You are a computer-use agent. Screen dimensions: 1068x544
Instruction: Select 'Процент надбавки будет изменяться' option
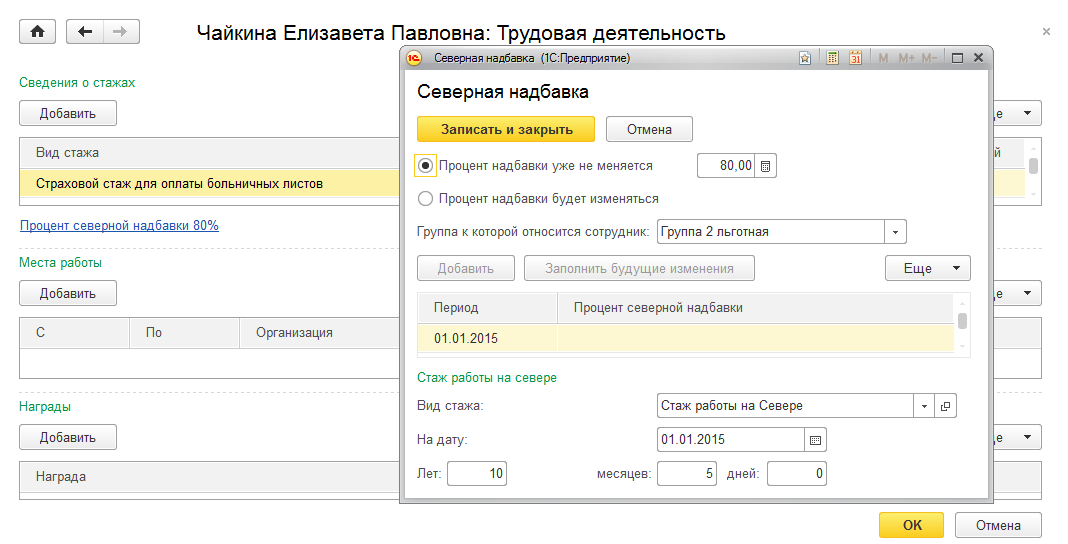click(426, 198)
